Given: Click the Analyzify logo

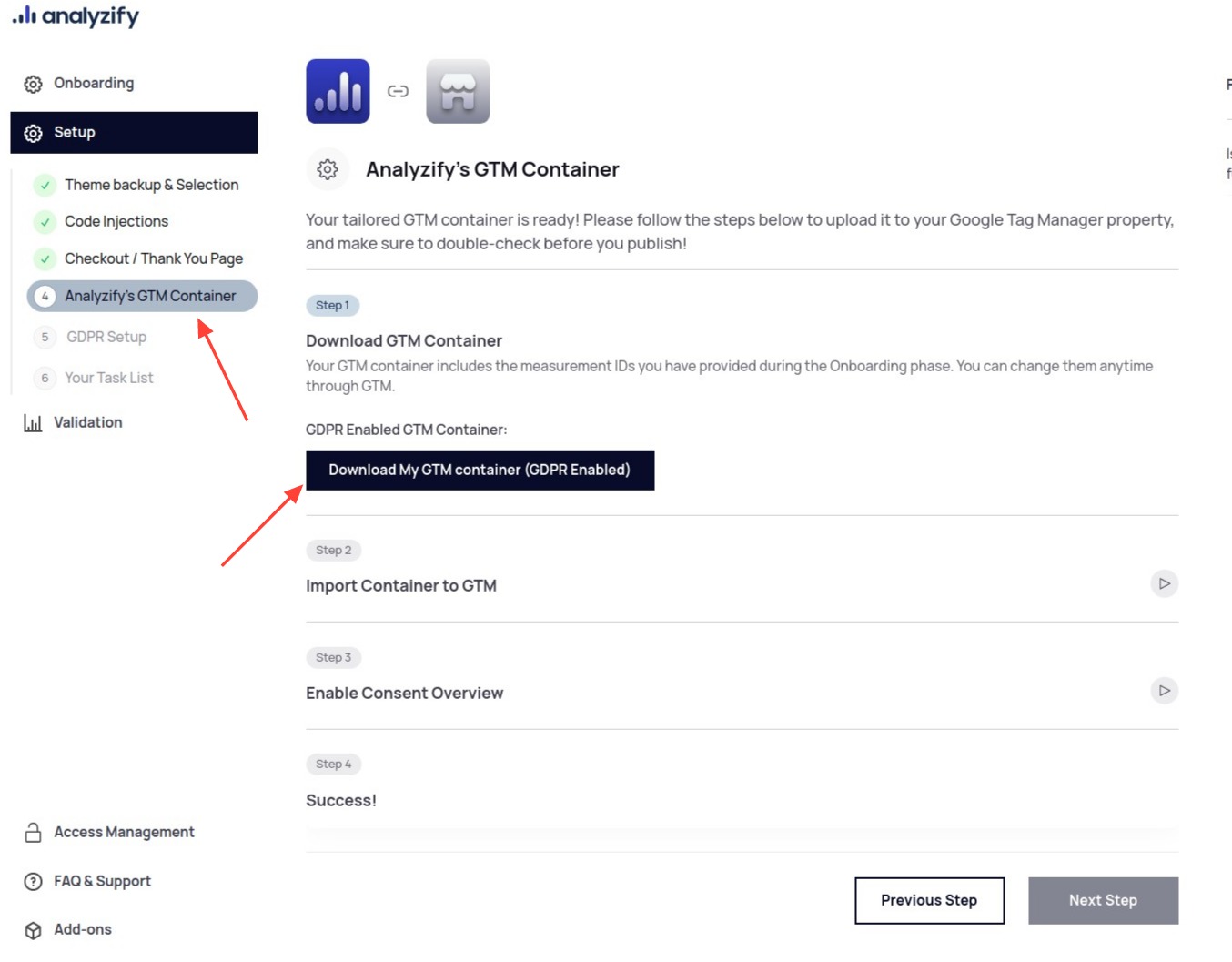Looking at the screenshot, I should tap(75, 15).
